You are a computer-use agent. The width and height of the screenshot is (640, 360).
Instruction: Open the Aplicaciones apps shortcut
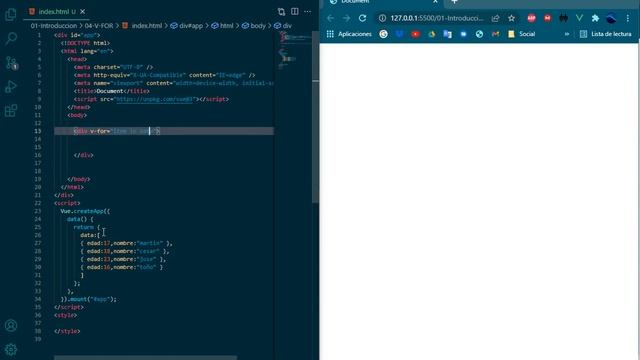[349, 34]
